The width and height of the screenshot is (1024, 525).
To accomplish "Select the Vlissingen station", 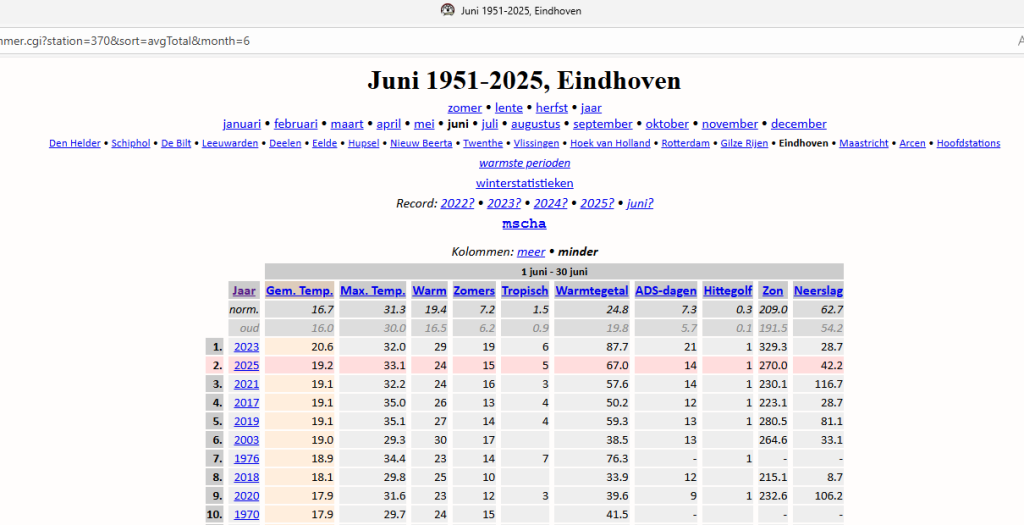I will pyautogui.click(x=536, y=143).
